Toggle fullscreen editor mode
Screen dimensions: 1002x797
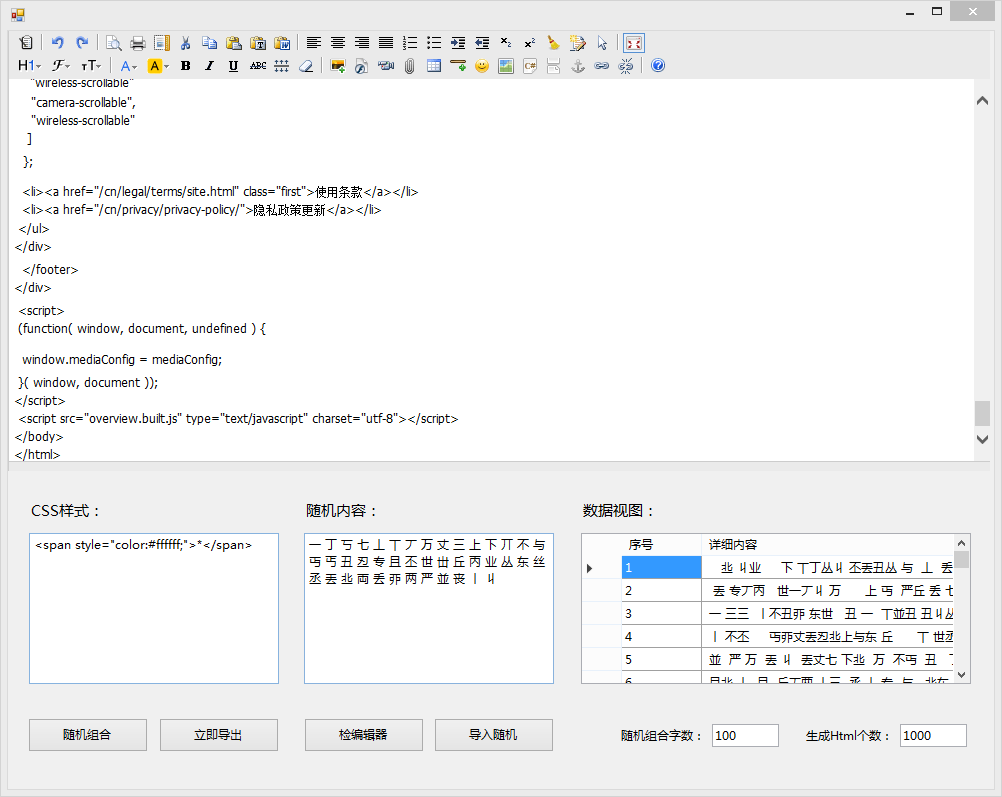[634, 43]
